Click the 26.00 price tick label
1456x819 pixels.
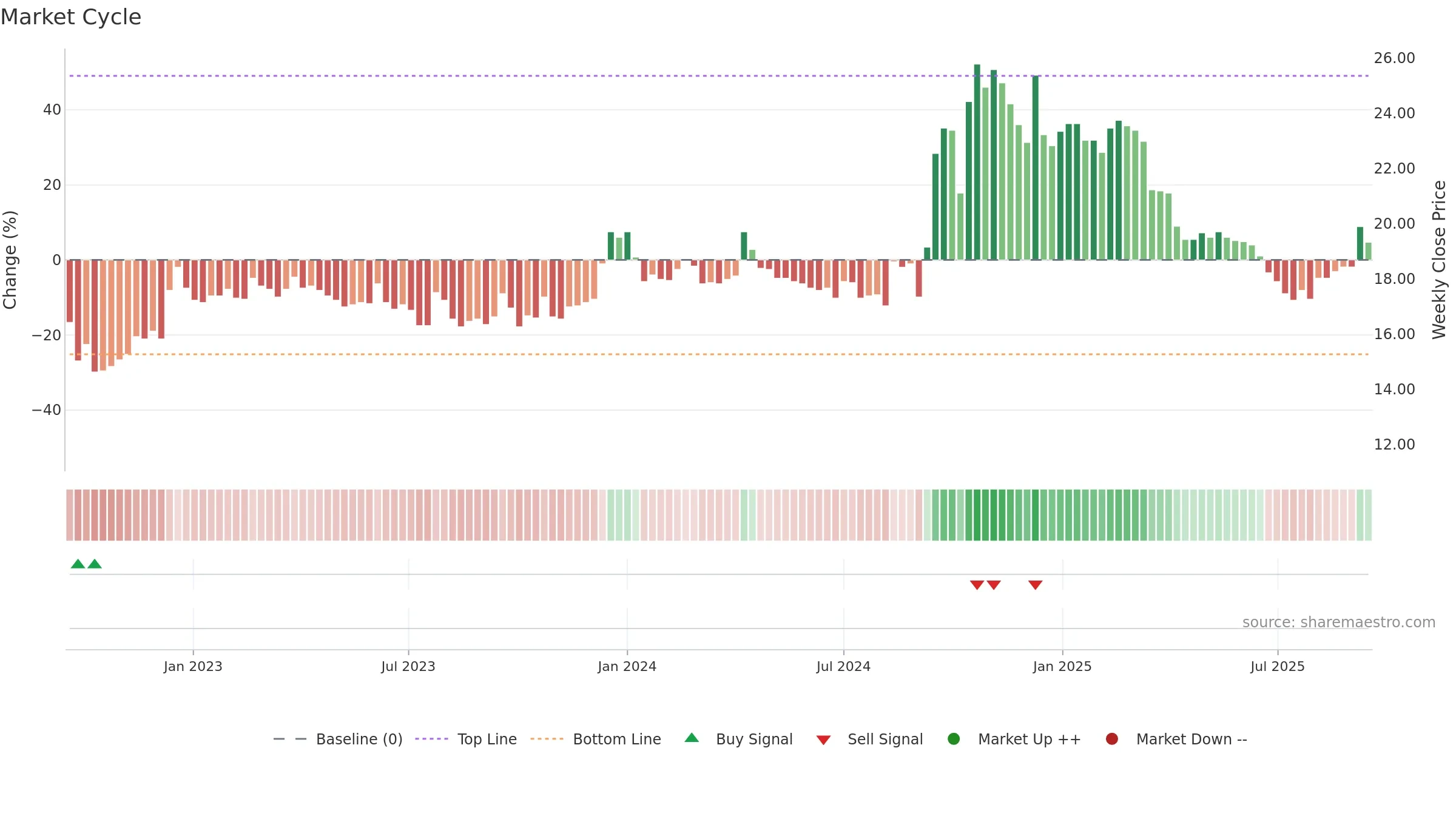point(1394,58)
